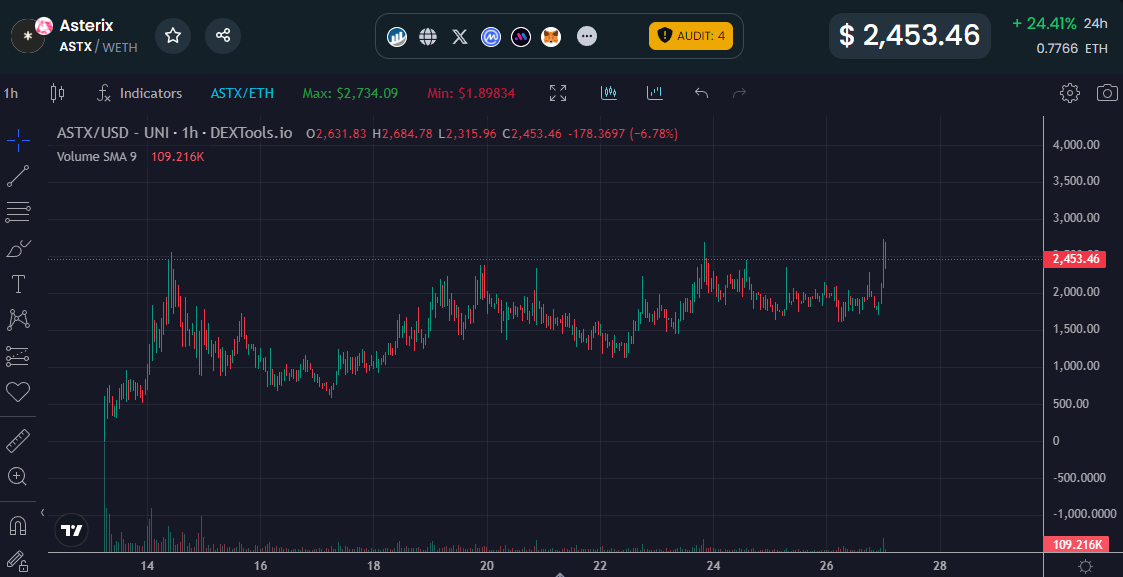Open chart settings gear icon
Screen dimensions: 1123x577
pos(1069,93)
